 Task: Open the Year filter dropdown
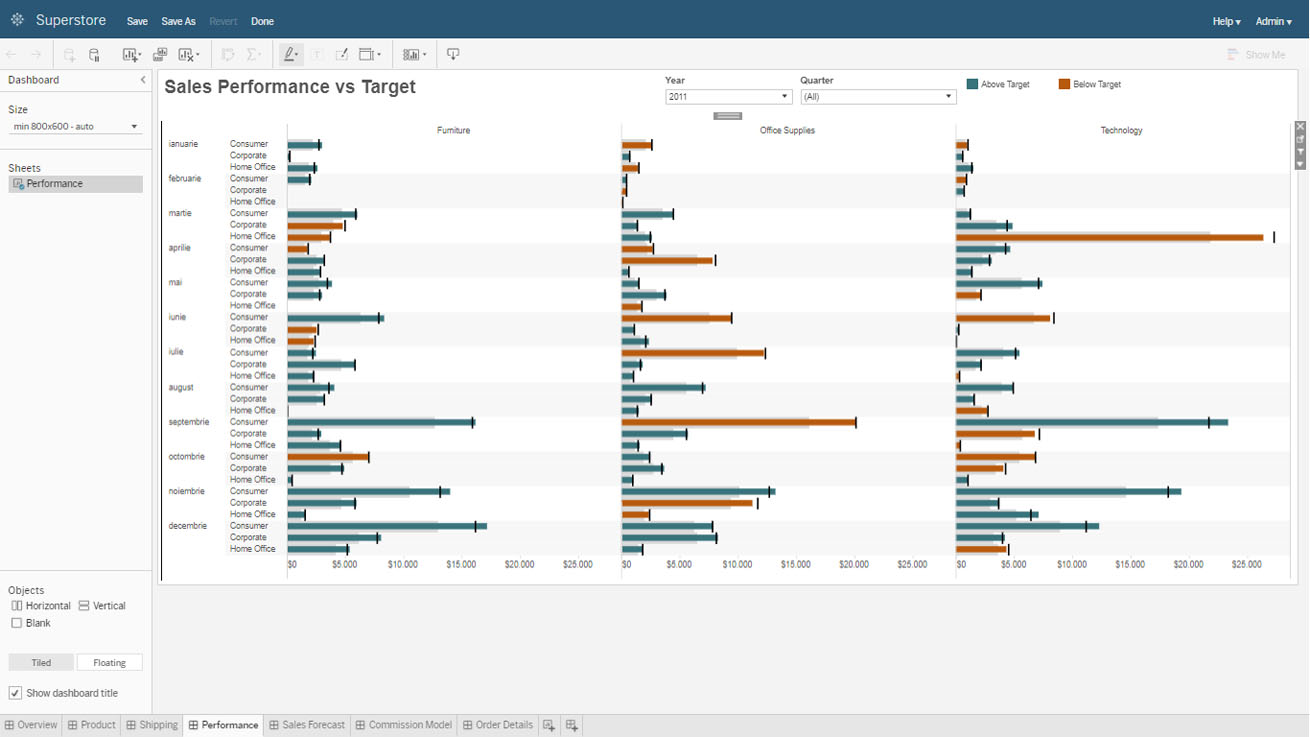[x=728, y=97]
